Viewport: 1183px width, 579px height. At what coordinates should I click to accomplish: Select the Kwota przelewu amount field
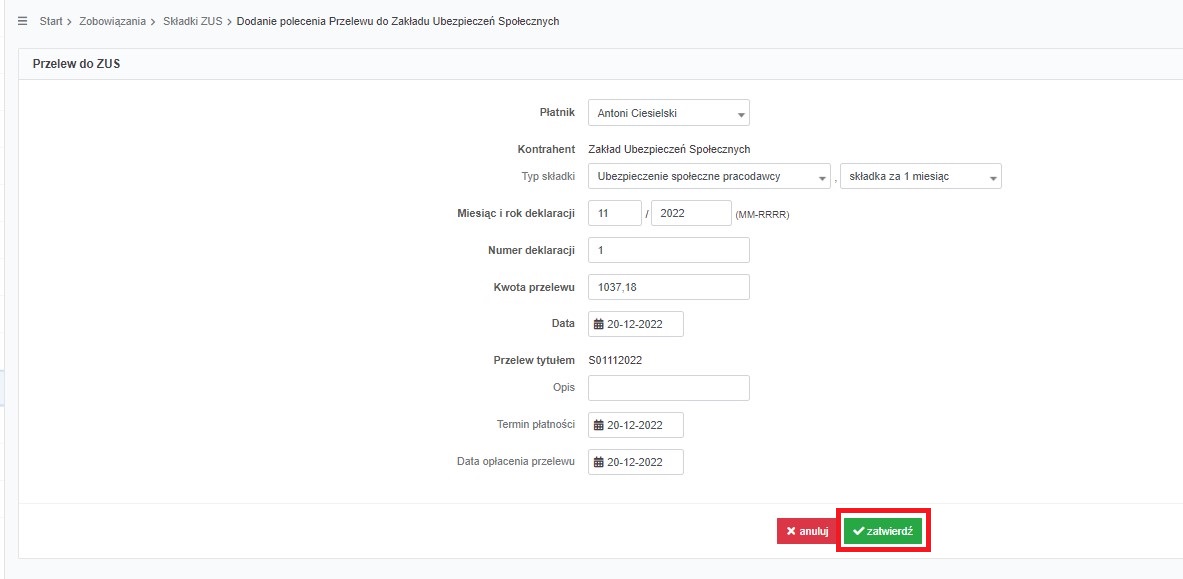click(669, 287)
